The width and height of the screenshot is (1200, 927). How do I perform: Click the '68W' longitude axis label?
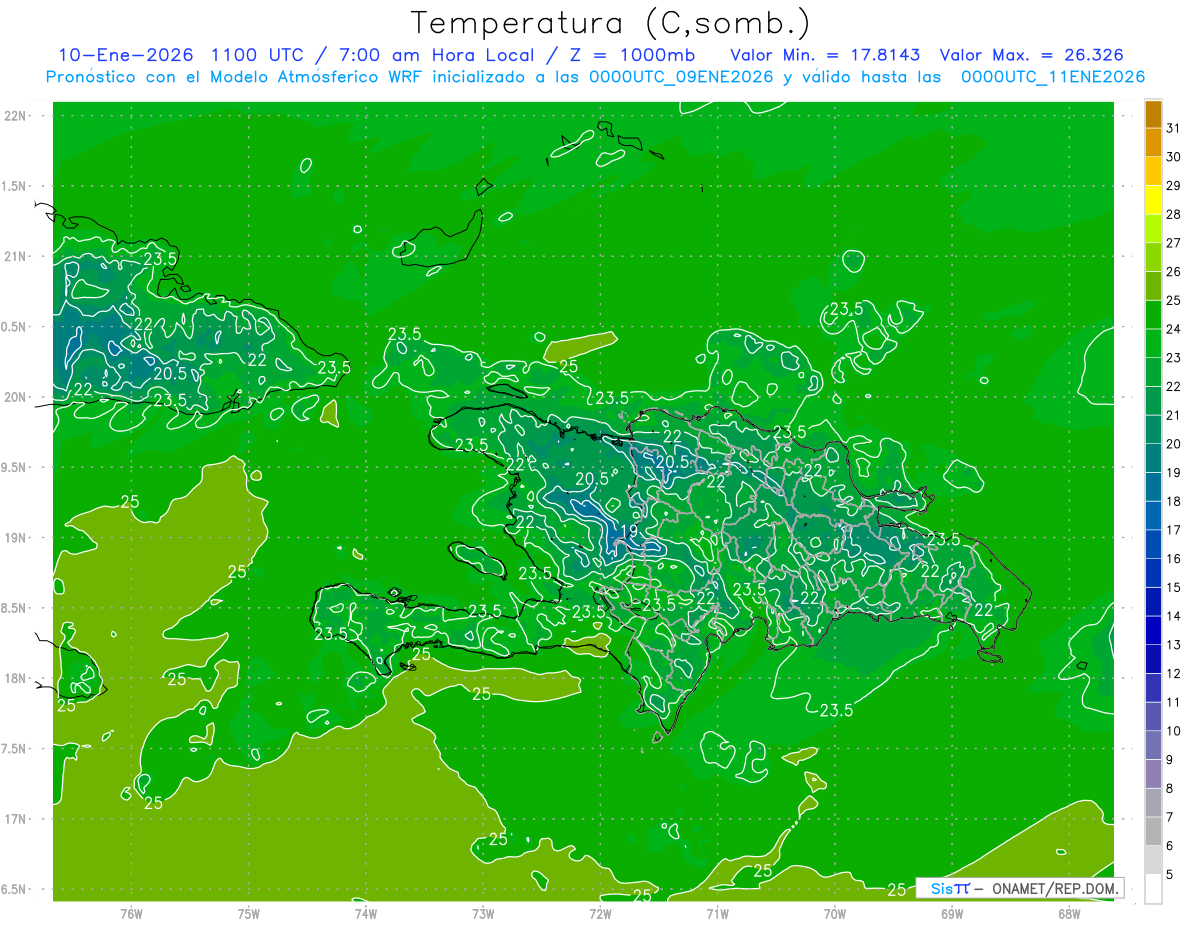(x=1069, y=914)
